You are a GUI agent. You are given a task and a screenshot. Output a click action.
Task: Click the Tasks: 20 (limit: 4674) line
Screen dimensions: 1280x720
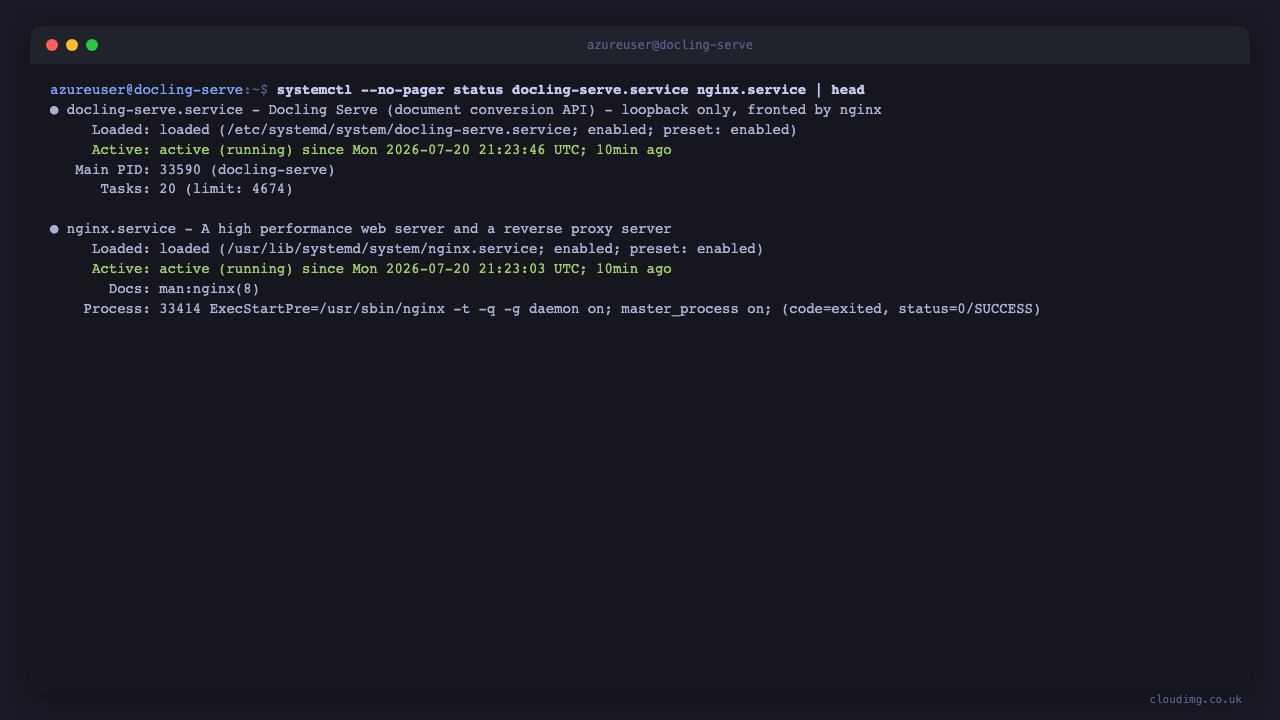[x=197, y=189]
